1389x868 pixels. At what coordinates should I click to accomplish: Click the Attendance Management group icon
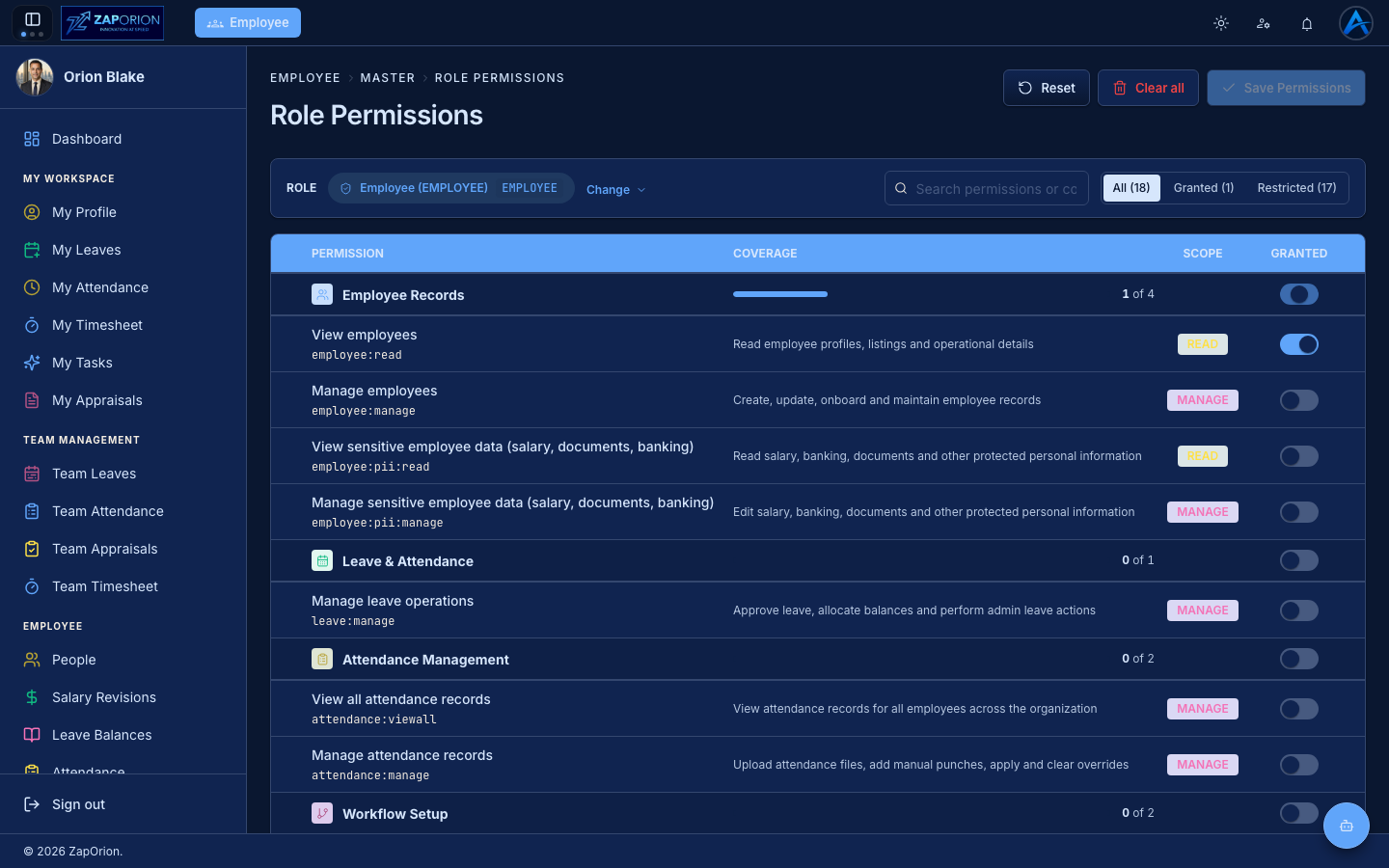click(322, 659)
